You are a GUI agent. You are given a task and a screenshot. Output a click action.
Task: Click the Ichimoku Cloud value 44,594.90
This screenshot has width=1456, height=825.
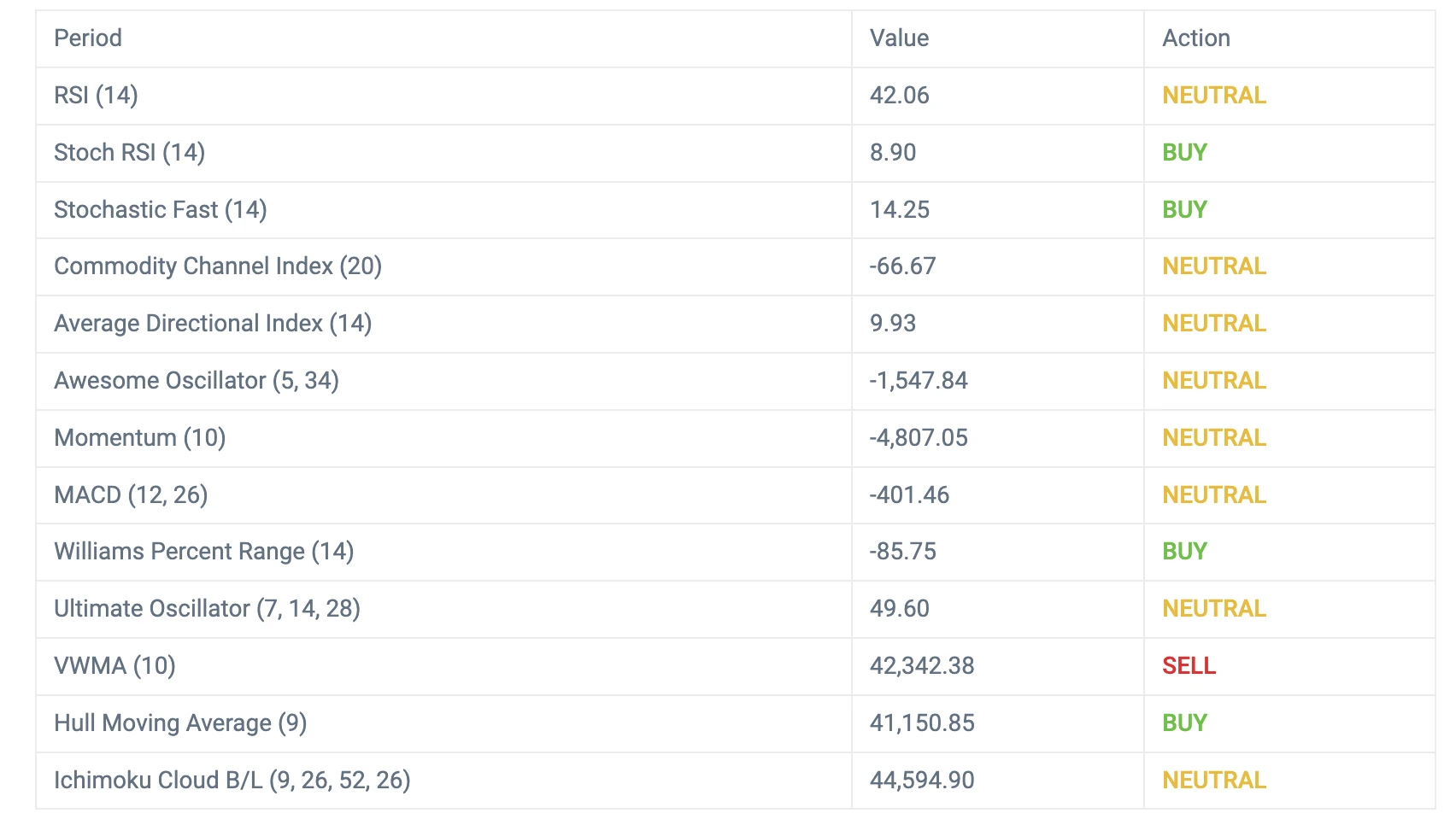point(922,781)
